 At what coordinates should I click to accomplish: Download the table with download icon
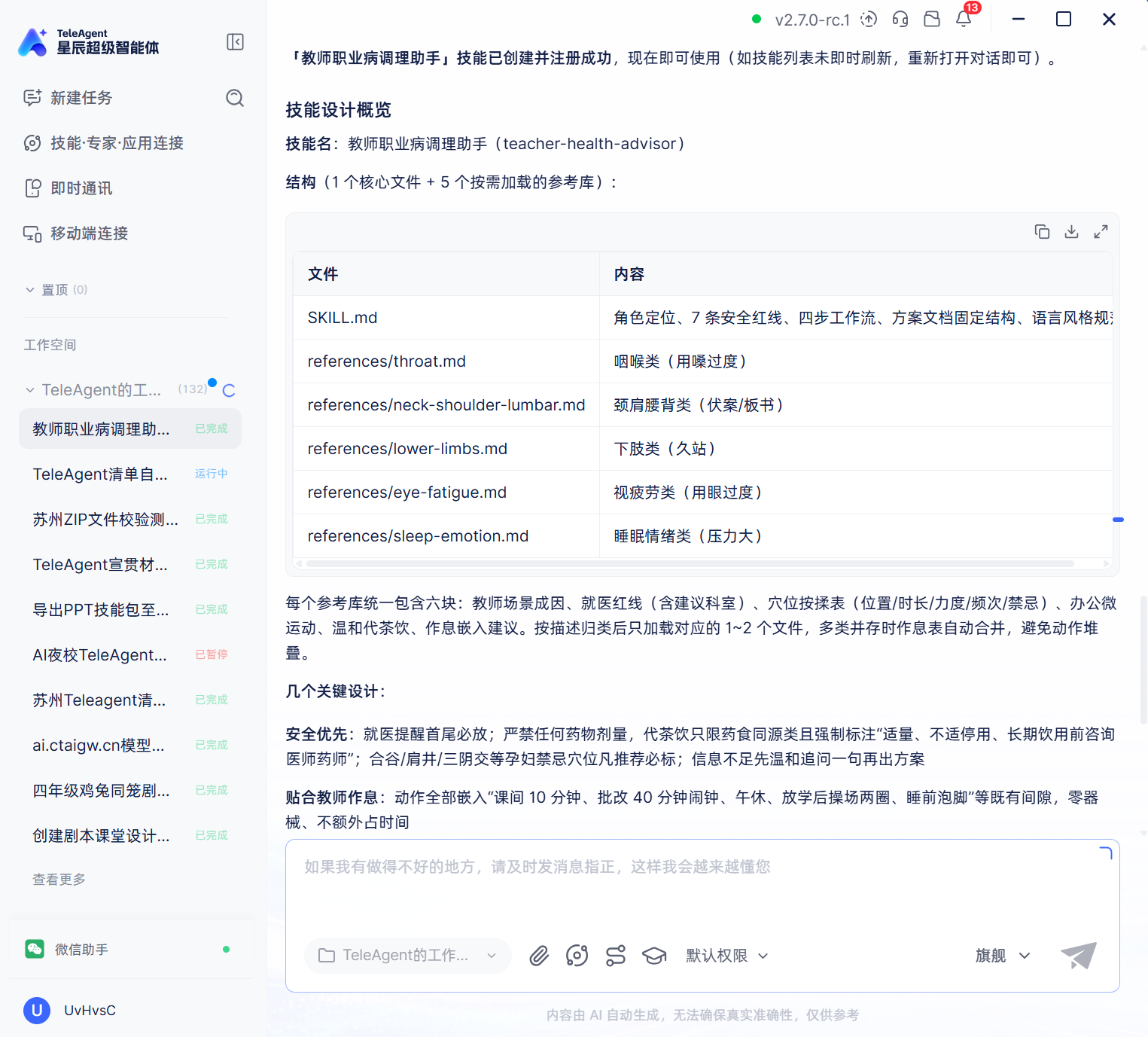[x=1071, y=232]
